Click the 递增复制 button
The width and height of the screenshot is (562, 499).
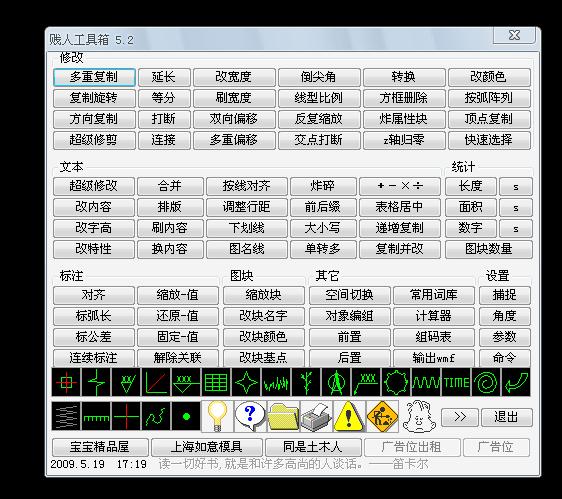400,228
